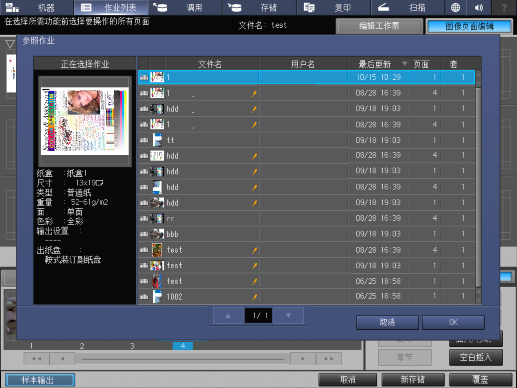Click the 空白插入 blank insert button
Image resolution: width=517 pixels, height=388 pixels.
476,357
